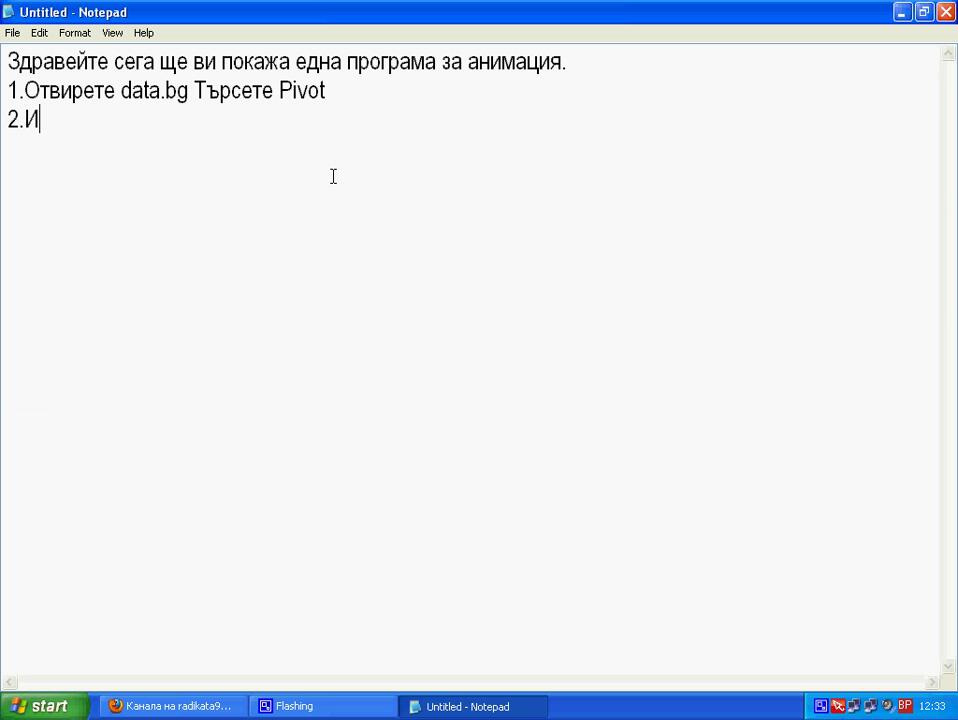This screenshot has width=958, height=720.
Task: Switch to the Firefox window in the taskbar
Action: [x=172, y=706]
